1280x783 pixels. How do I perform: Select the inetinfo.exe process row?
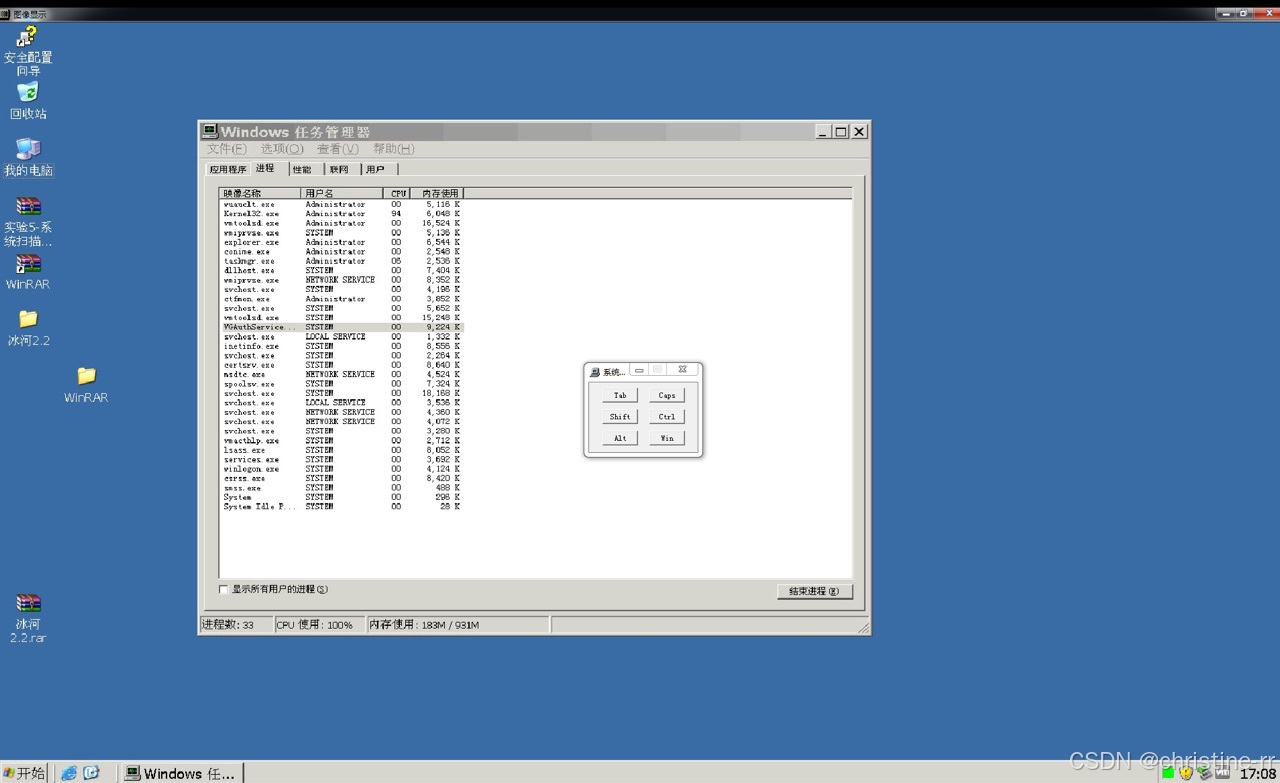[342, 346]
